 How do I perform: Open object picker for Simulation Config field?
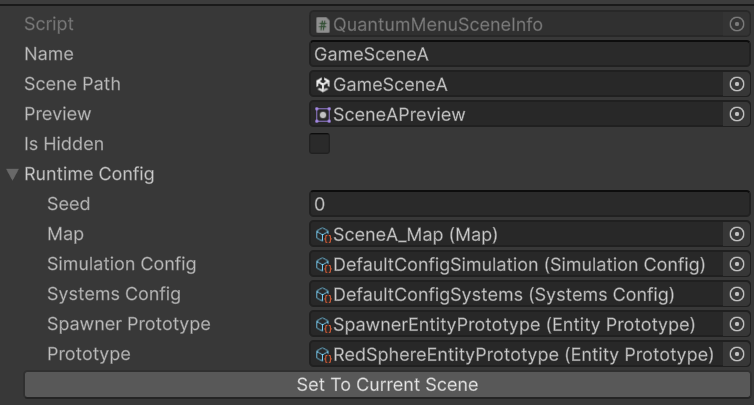pyautogui.click(x=737, y=264)
